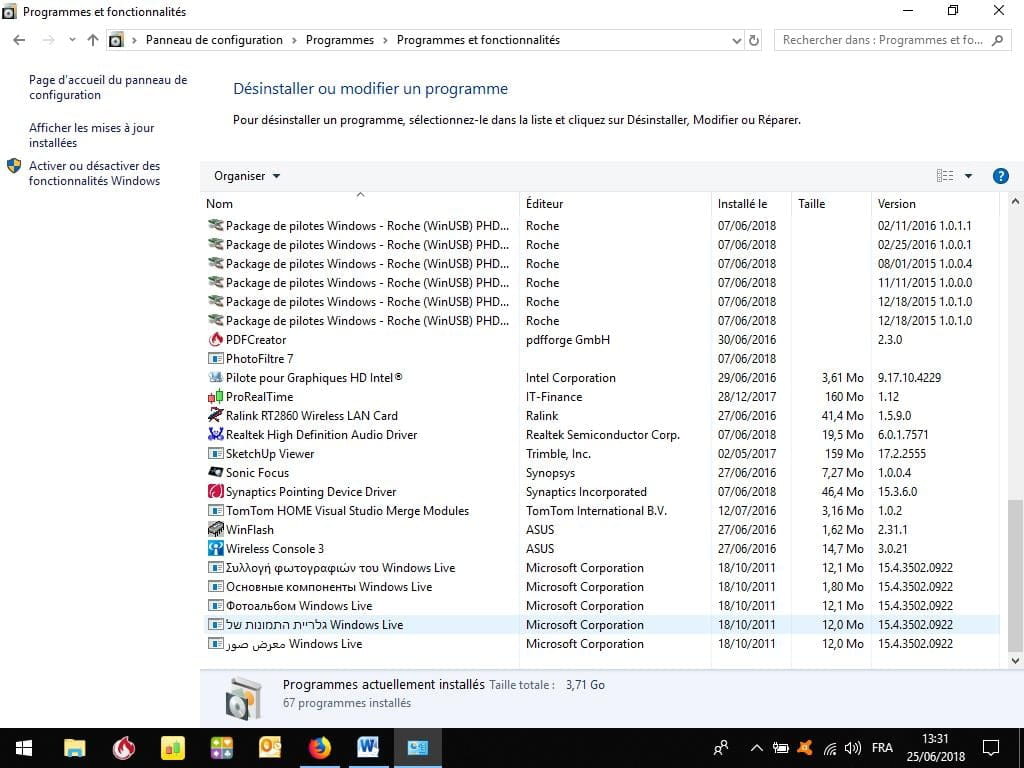The image size is (1024, 768).
Task: Click the Intel HD Graphics driver icon
Action: click(x=216, y=377)
